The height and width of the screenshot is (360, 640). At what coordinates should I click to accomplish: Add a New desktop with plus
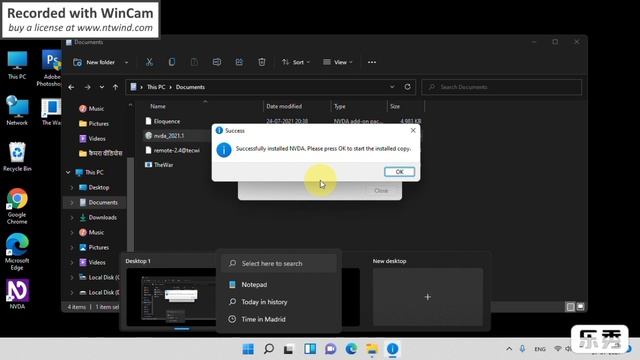point(428,297)
